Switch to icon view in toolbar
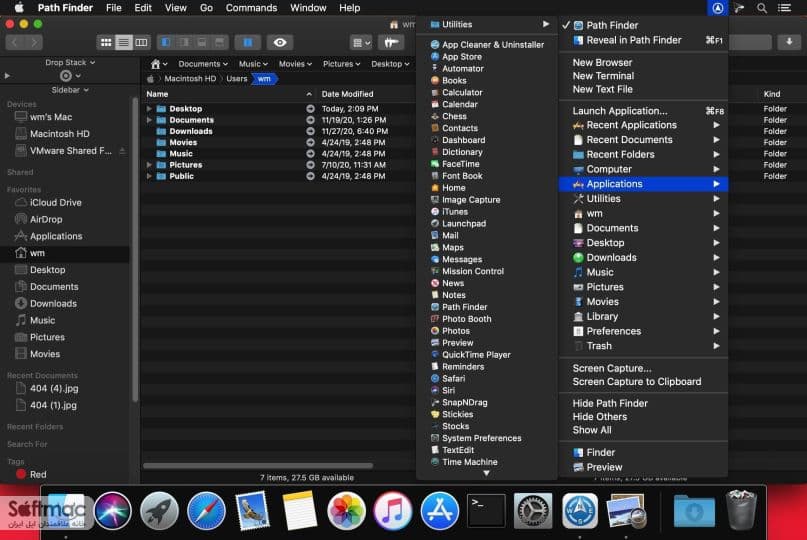Screen dimensions: 807x540 click(x=106, y=43)
